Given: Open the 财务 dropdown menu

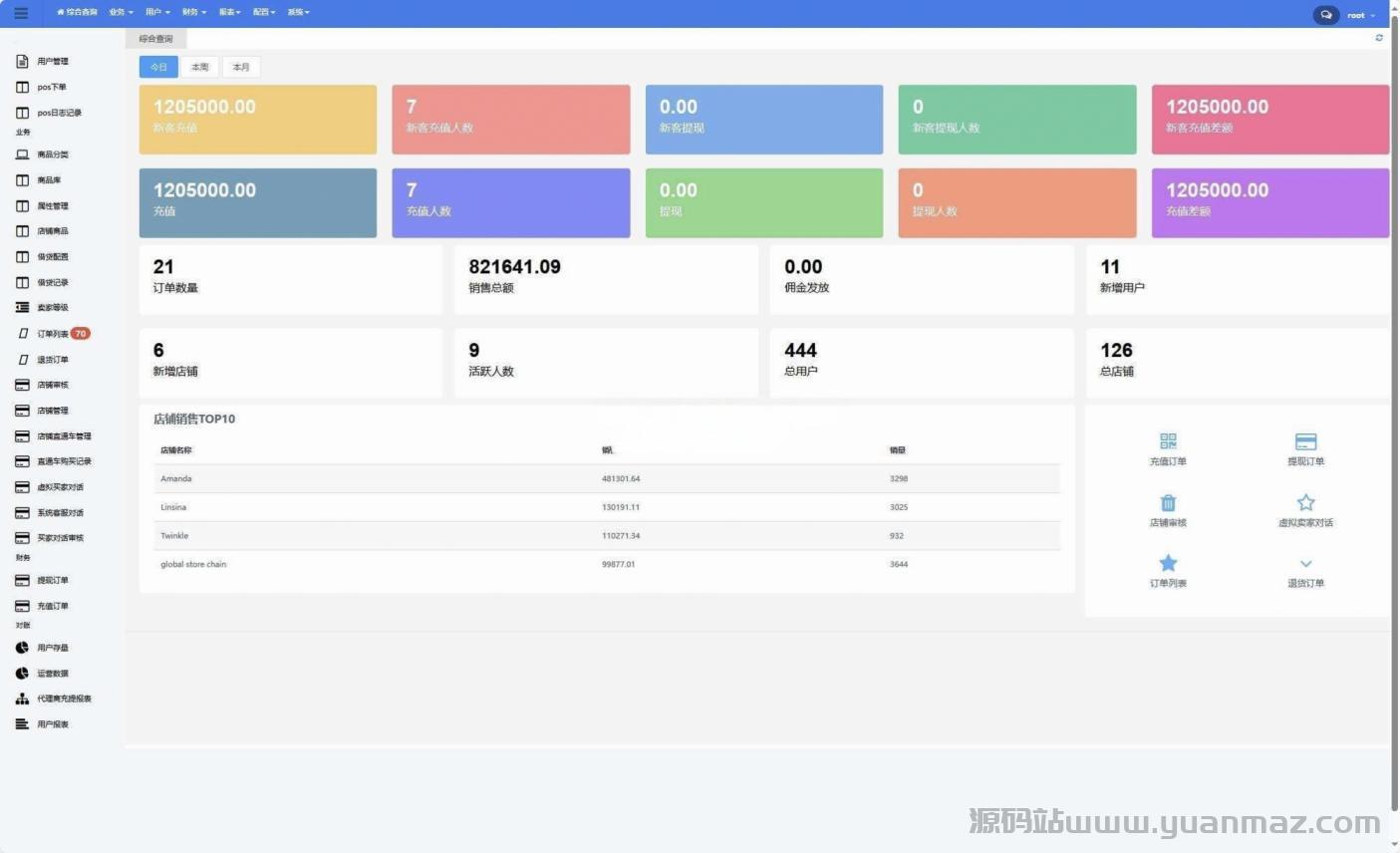Looking at the screenshot, I should point(193,13).
